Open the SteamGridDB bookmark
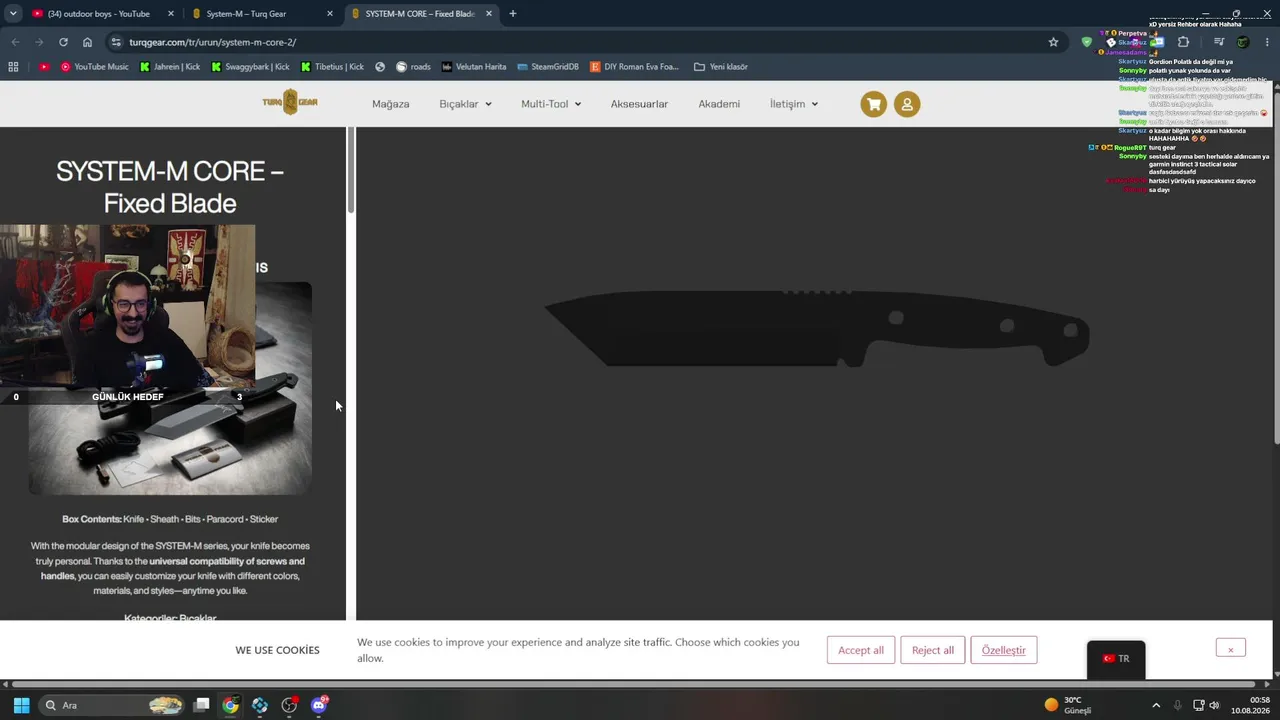1280x720 pixels. click(x=548, y=67)
